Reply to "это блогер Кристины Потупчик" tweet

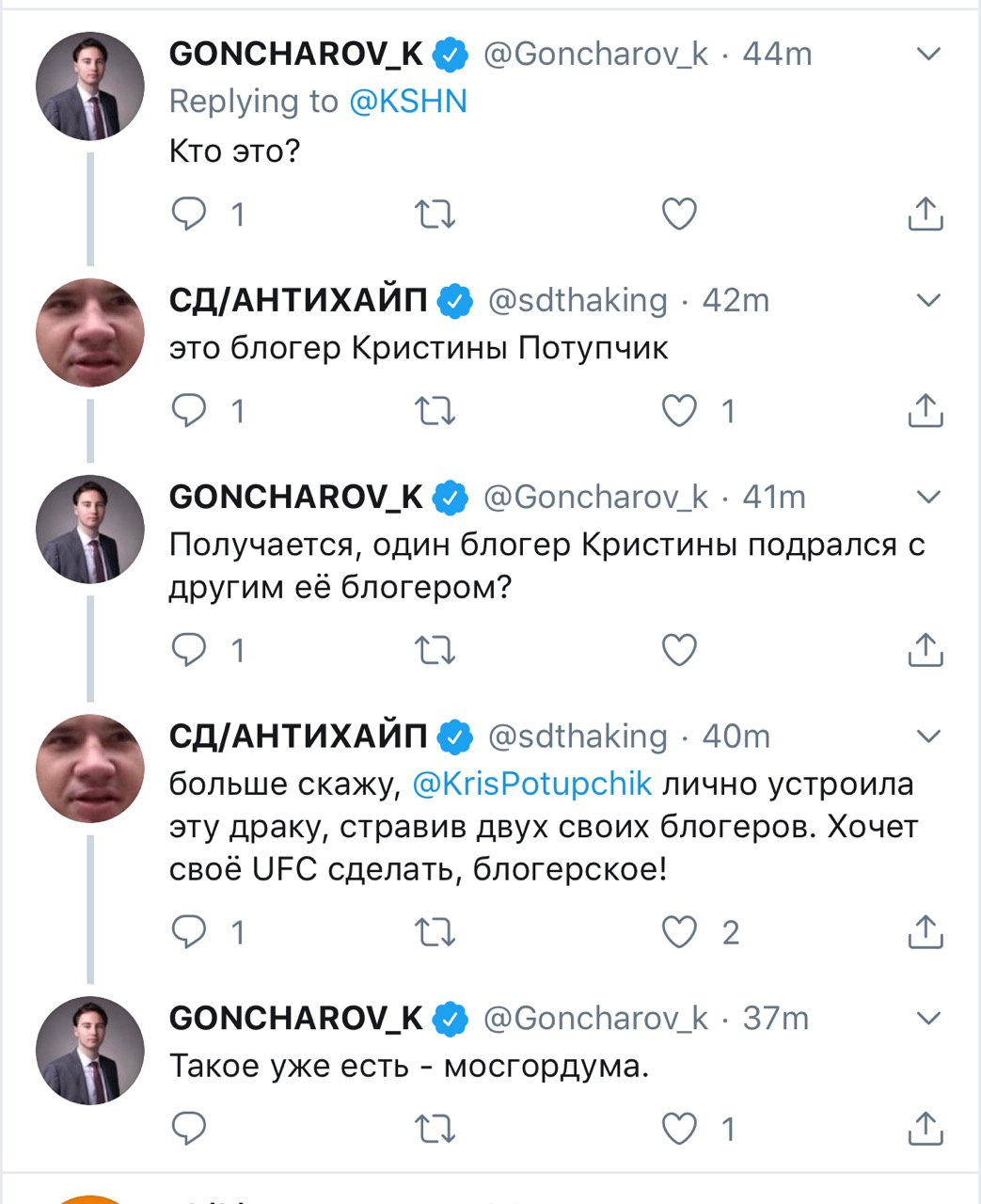pos(189,411)
